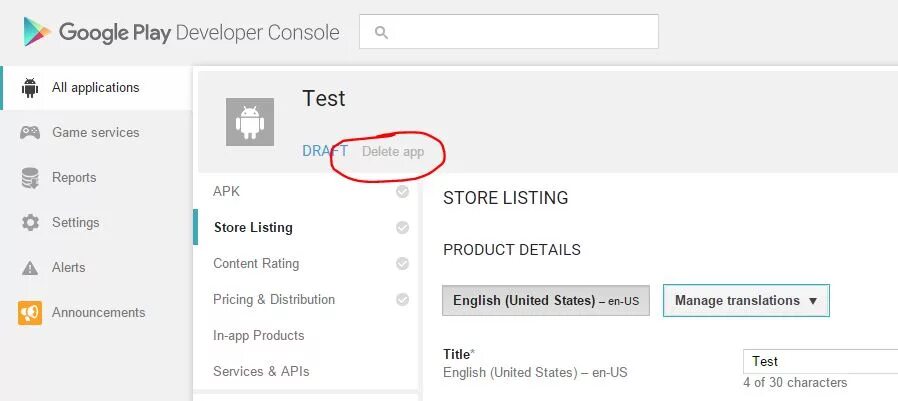This screenshot has width=898, height=401.
Task: Click the DRAFT status link
Action: (324, 151)
